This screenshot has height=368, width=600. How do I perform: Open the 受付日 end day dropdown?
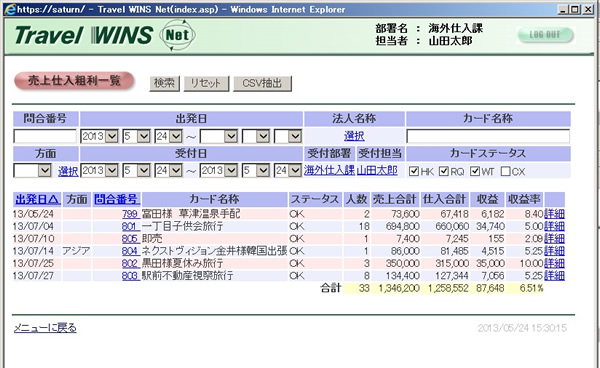pos(288,170)
